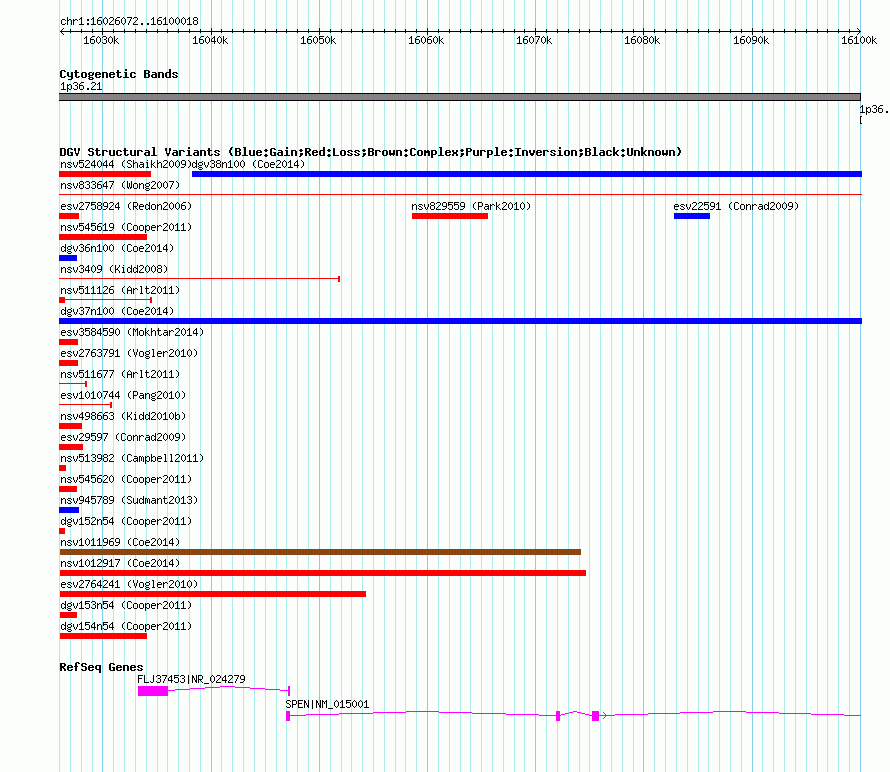This screenshot has width=890, height=772.
Task: Click the chr1:16026072..16100018 coordinate label
Action: 129,21
